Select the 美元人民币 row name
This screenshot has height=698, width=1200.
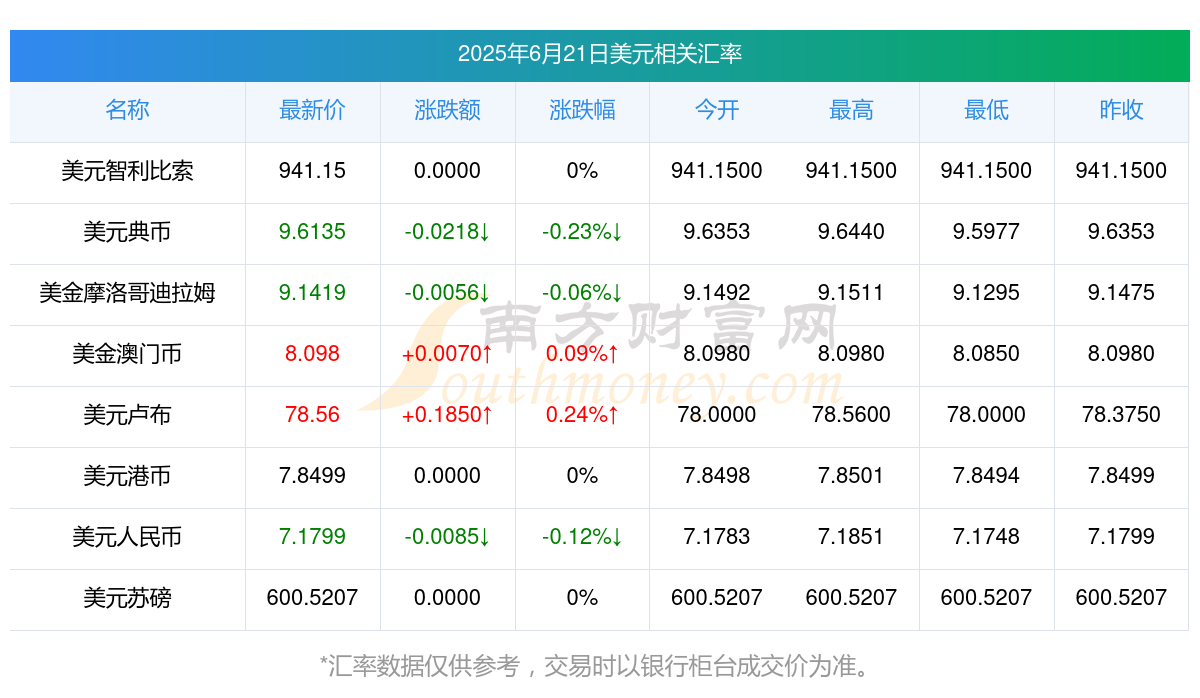click(x=127, y=537)
